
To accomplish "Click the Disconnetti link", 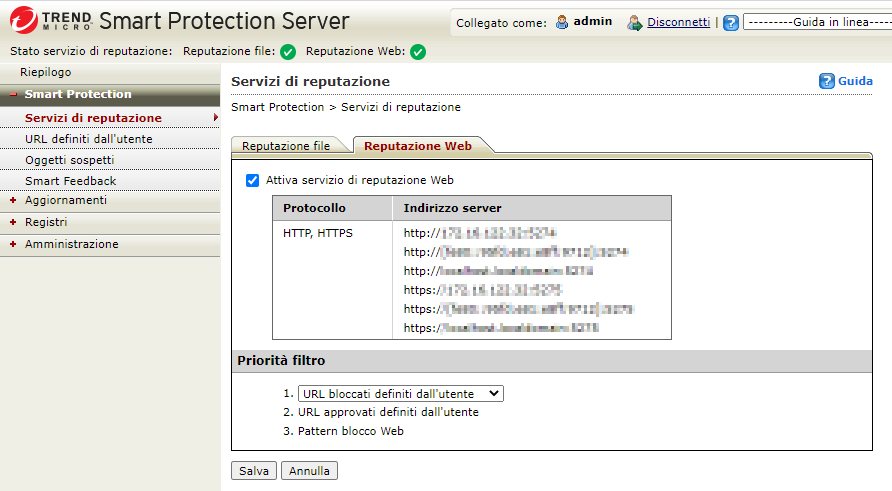I will 678,22.
